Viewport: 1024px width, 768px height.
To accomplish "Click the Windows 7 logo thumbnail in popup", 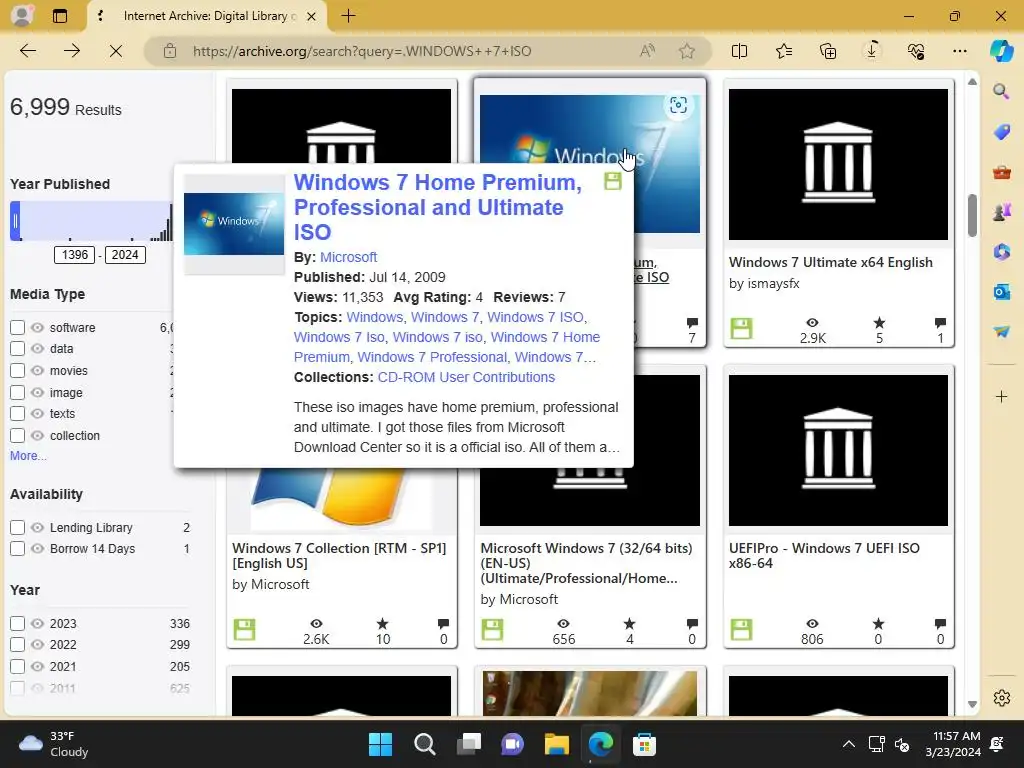I will pos(234,223).
